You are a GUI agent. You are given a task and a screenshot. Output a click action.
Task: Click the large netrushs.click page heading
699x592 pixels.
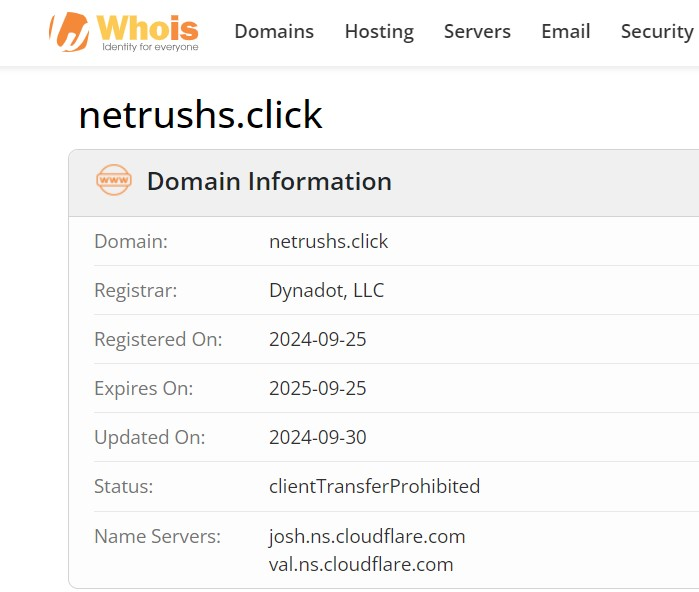[200, 116]
